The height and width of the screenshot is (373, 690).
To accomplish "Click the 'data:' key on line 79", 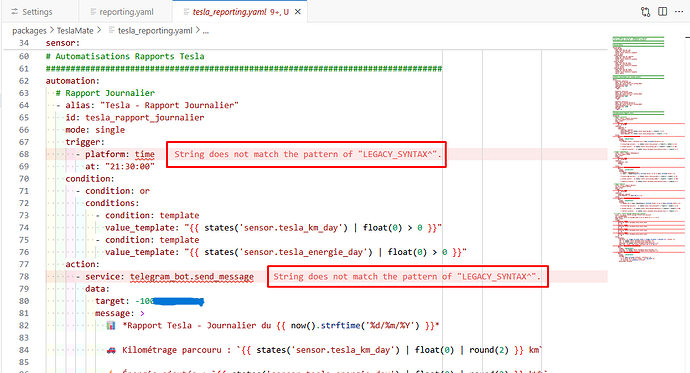I will [x=97, y=289].
